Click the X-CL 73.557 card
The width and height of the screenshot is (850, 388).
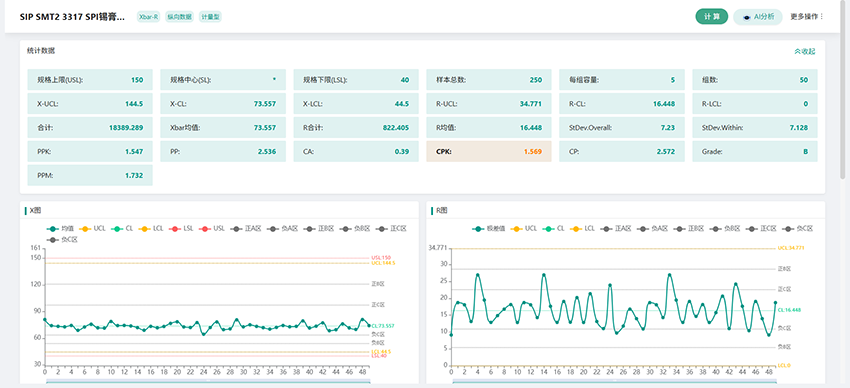point(223,104)
